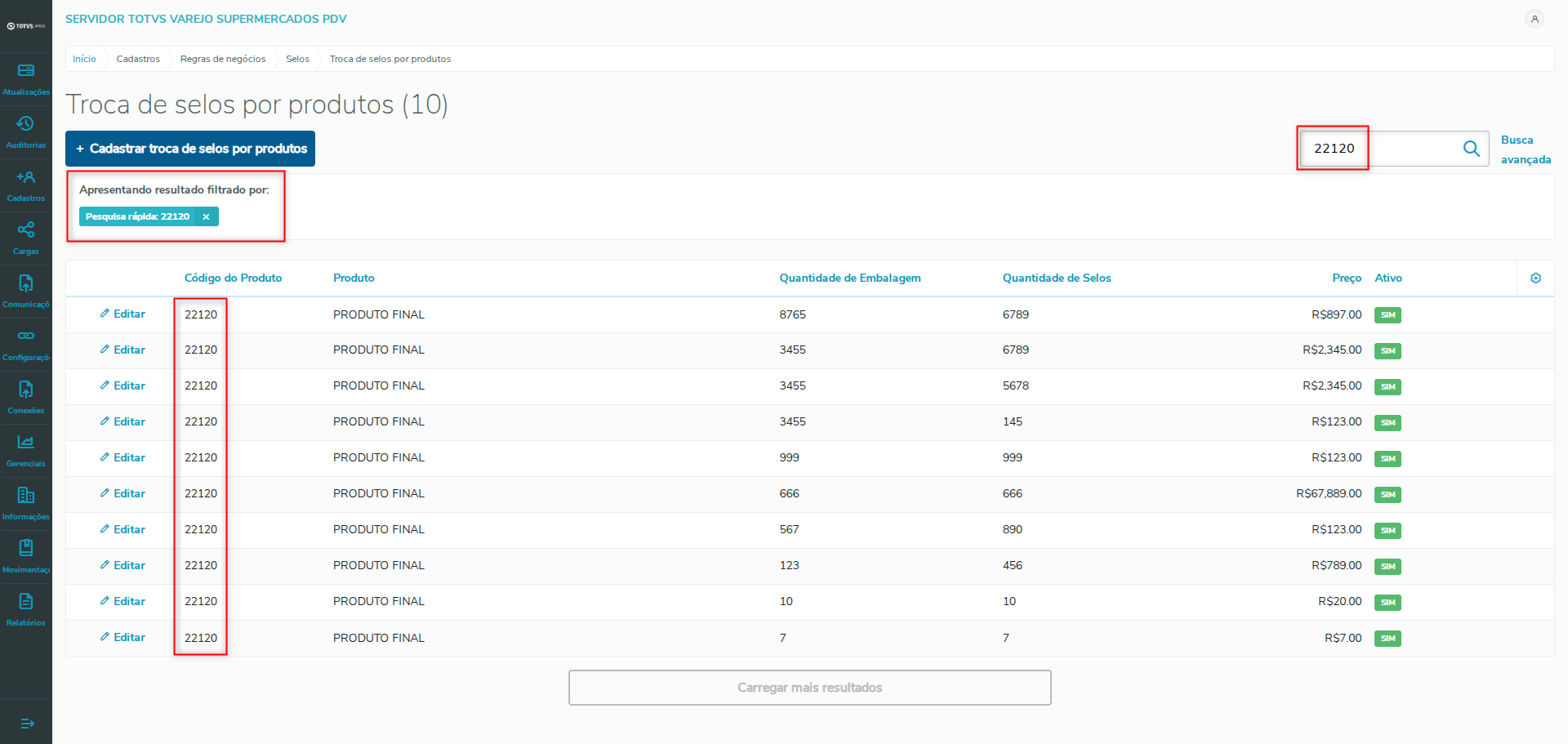Viewport: 1568px width, 744px height.
Task: Open the table column settings gear
Action: [1535, 278]
